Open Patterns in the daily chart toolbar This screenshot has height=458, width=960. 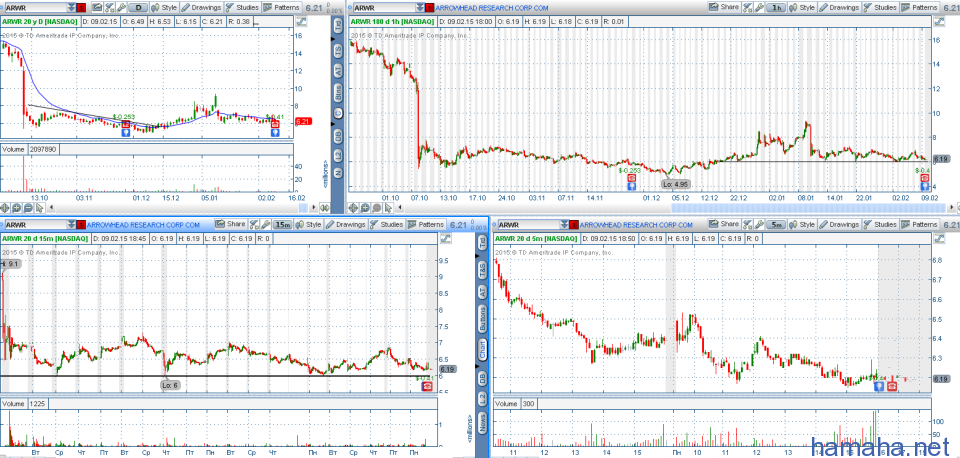(x=282, y=7)
